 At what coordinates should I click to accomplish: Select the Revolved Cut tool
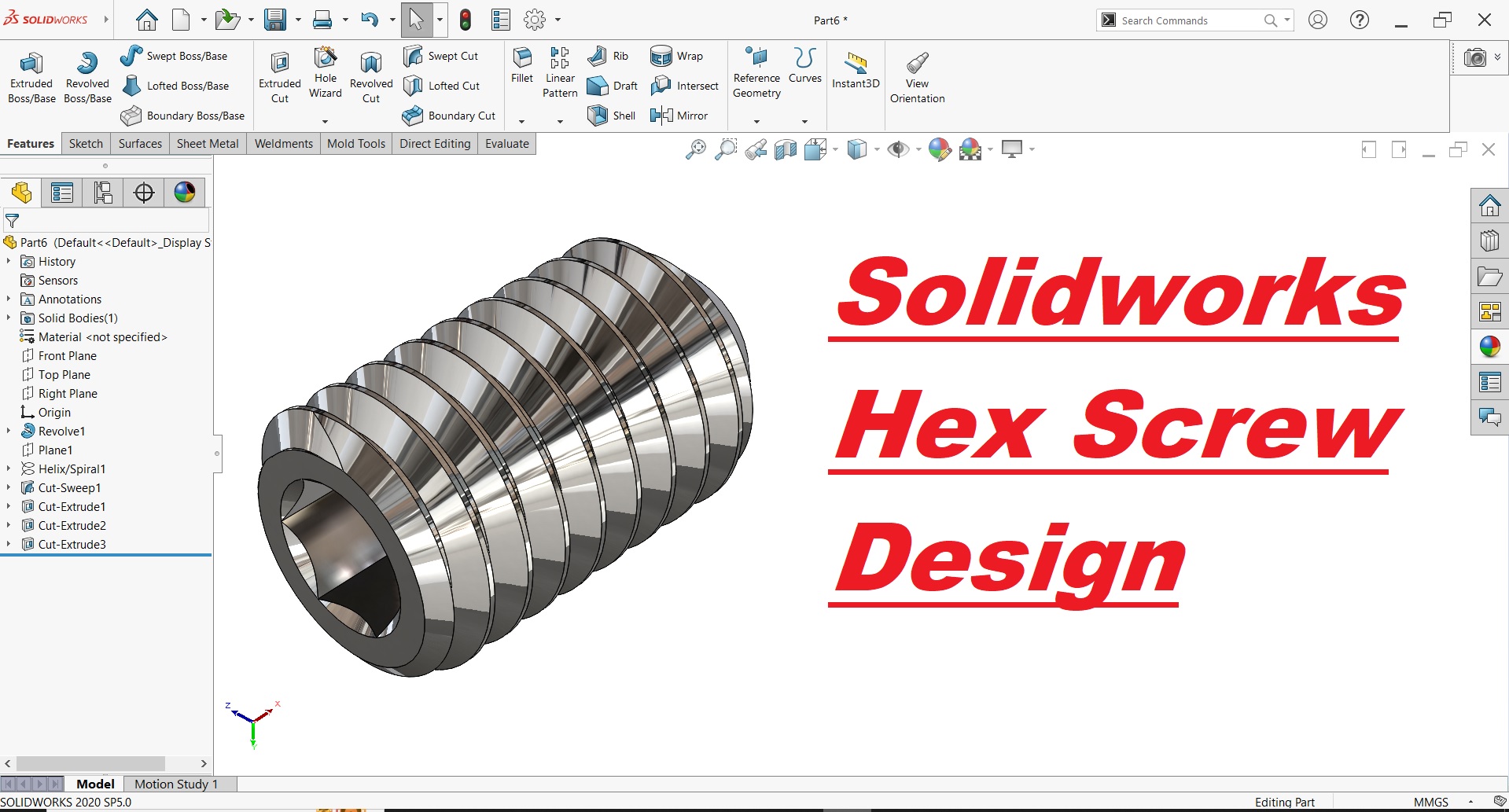click(371, 77)
